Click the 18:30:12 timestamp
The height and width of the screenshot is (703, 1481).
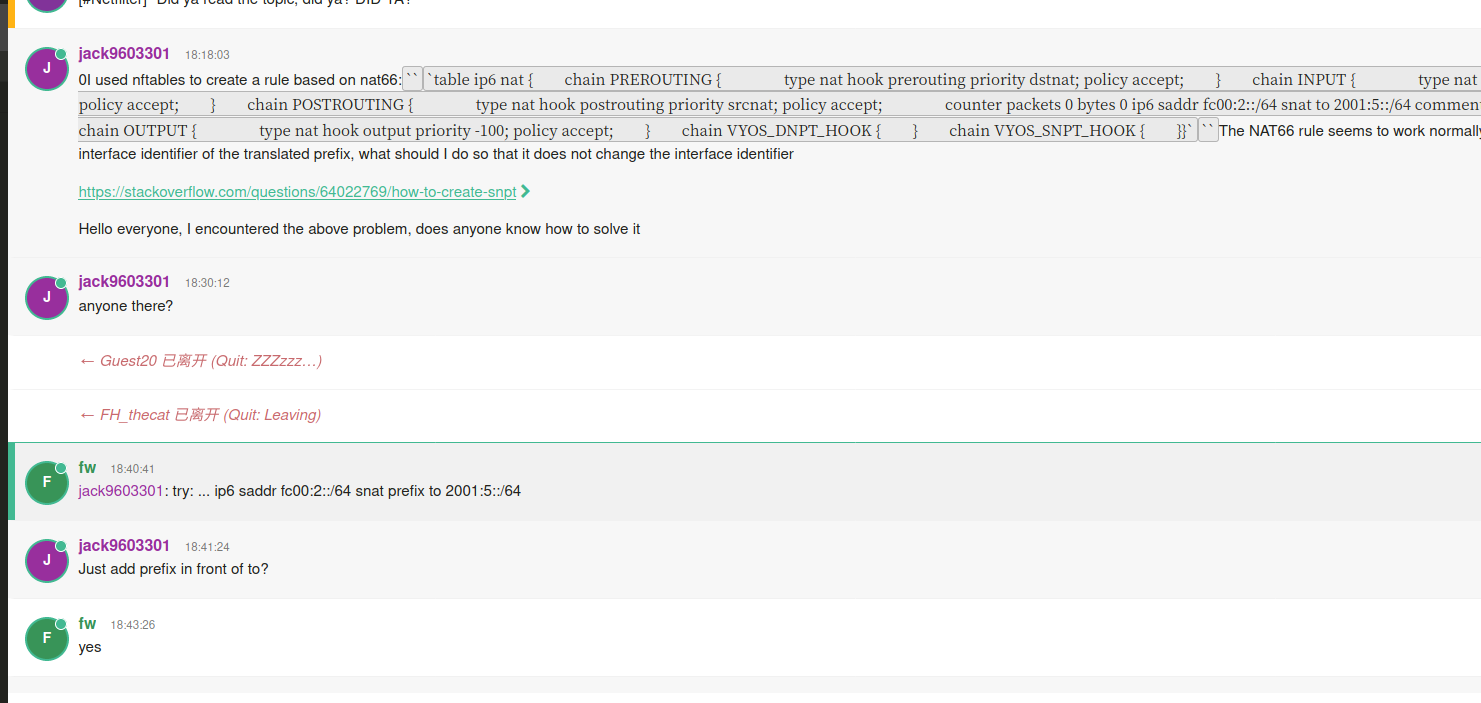tap(207, 283)
